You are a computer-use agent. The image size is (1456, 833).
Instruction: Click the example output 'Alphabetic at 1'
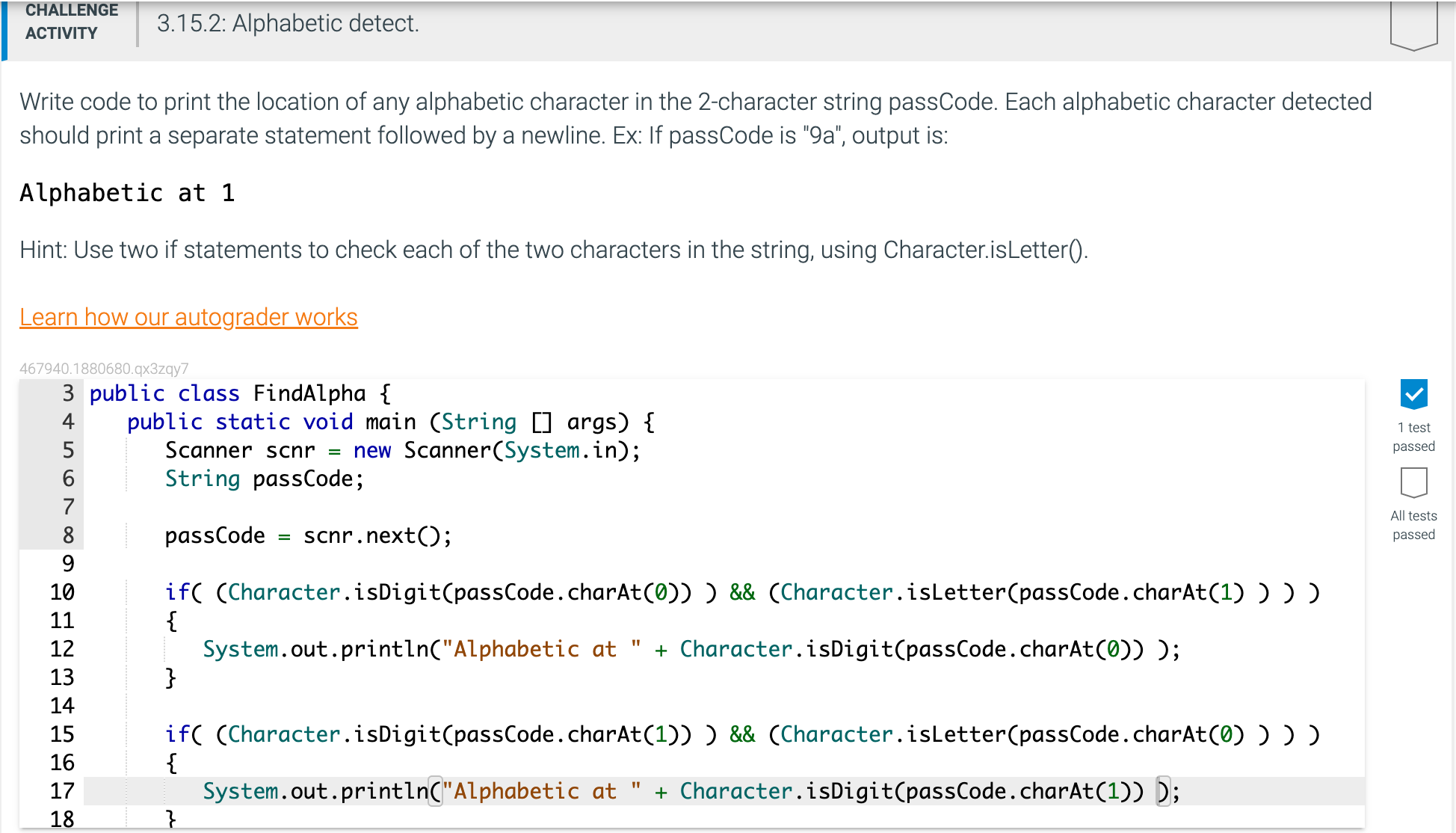click(126, 193)
